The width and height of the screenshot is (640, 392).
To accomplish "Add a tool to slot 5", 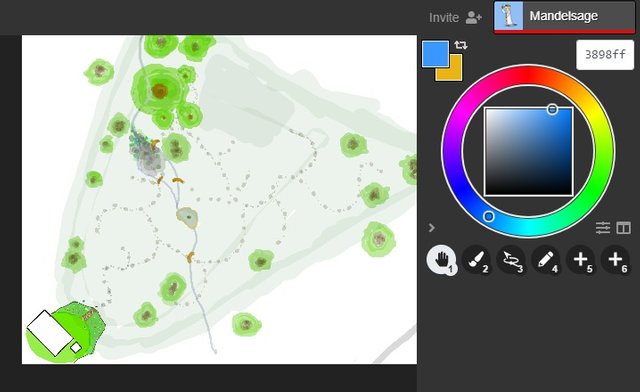I will 580,259.
